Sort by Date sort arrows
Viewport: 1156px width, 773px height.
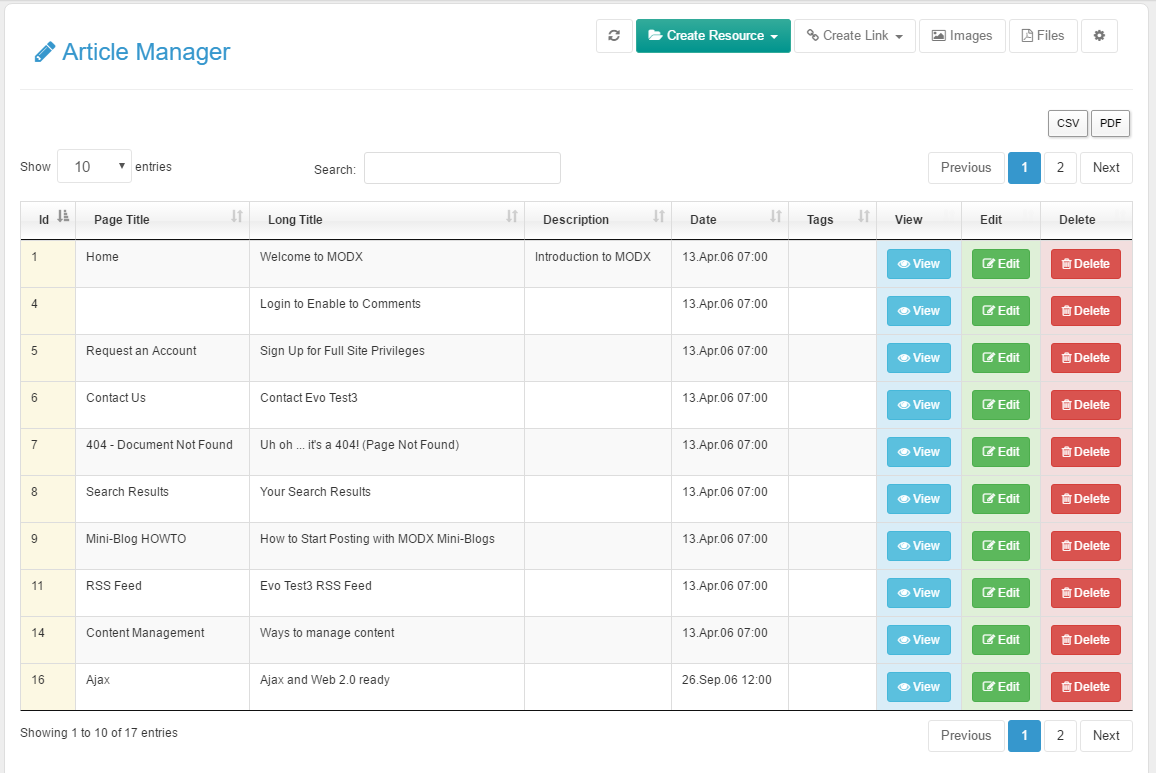(776, 216)
